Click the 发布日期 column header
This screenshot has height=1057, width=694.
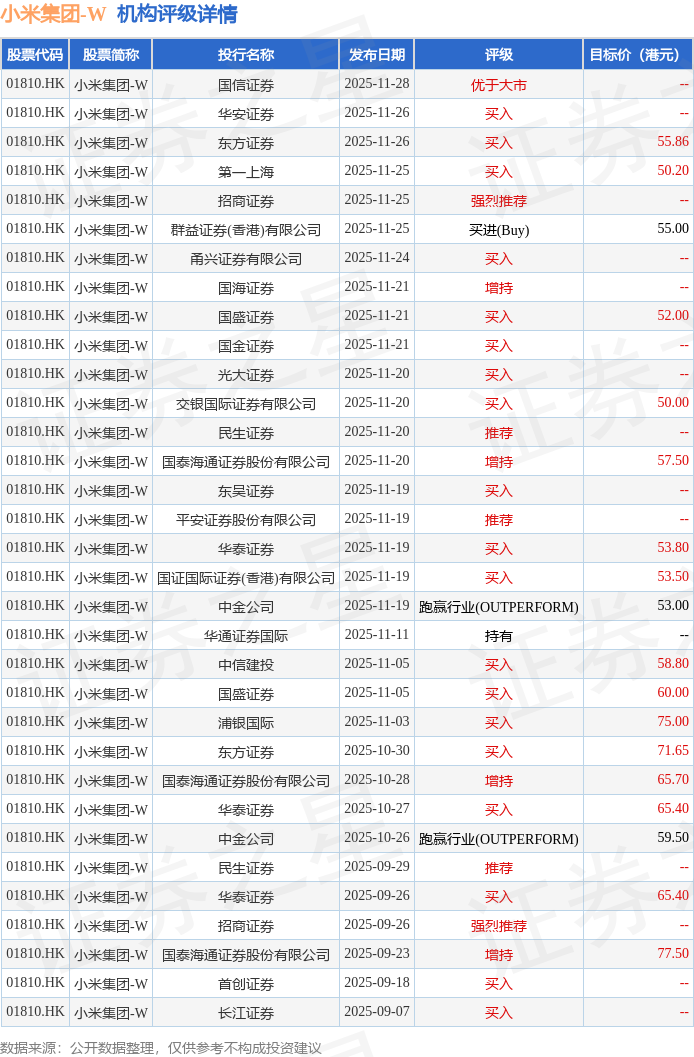coord(377,55)
